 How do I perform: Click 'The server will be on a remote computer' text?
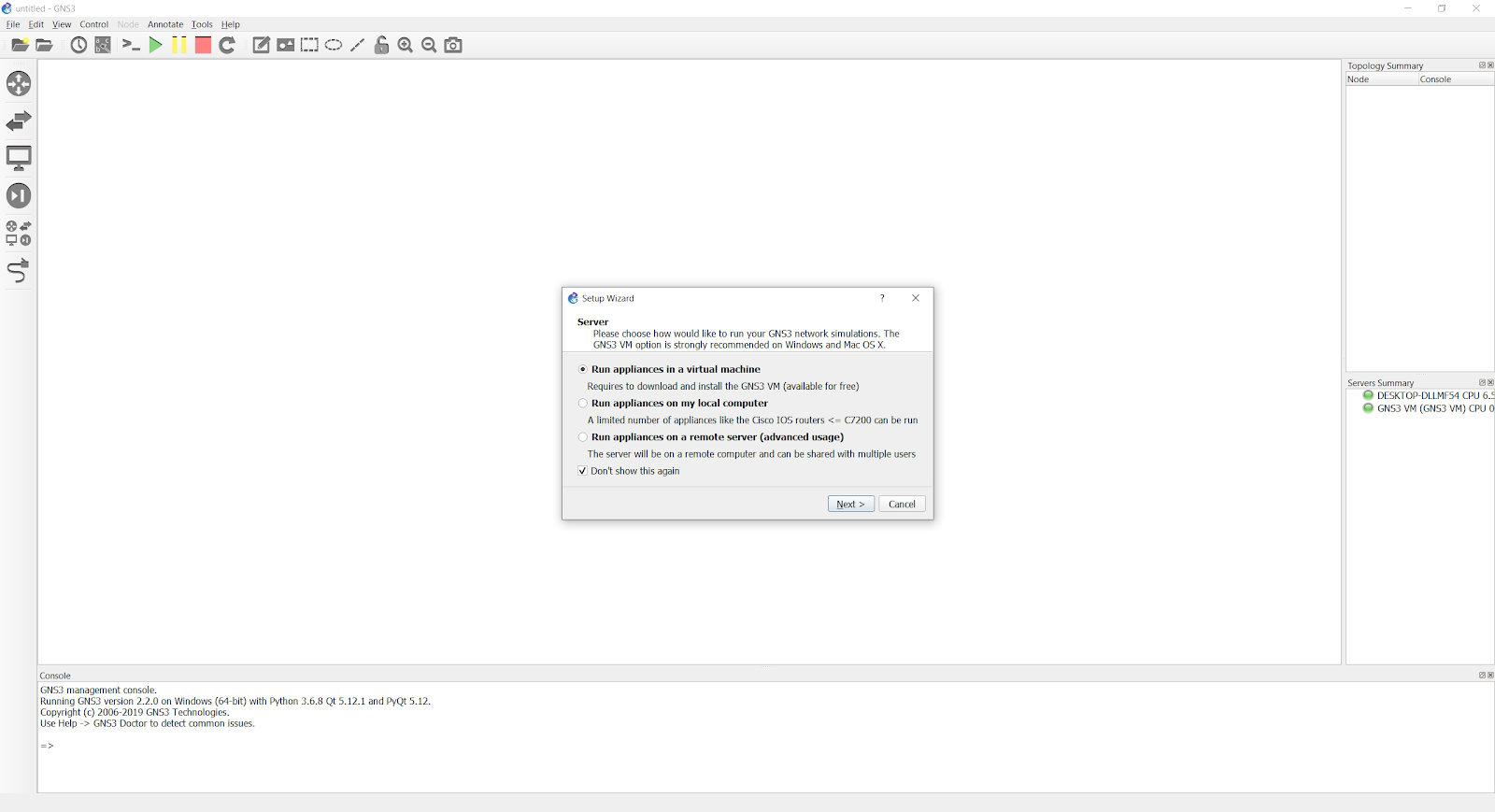[752, 454]
